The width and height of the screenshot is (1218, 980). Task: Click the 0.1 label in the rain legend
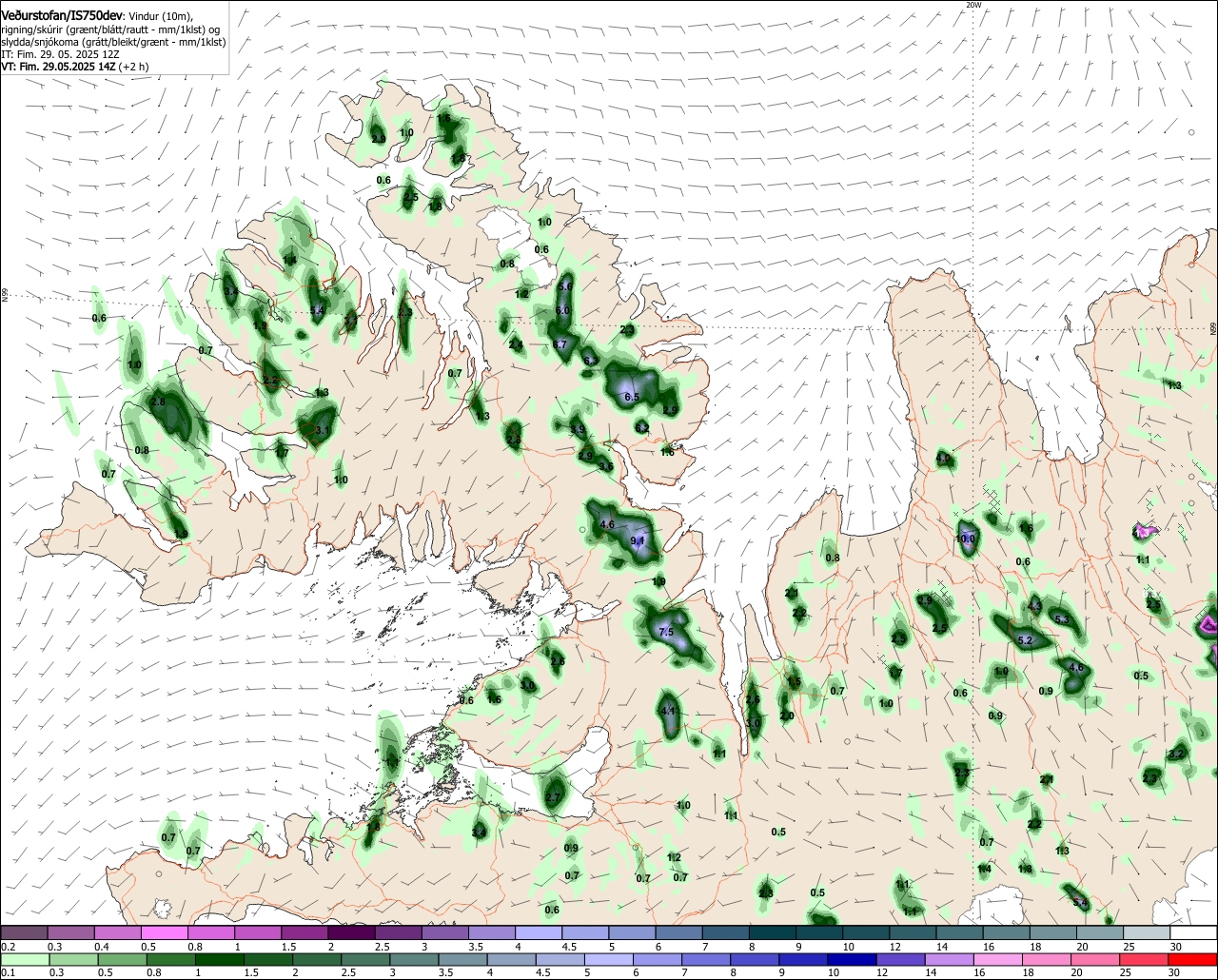pos(8,973)
